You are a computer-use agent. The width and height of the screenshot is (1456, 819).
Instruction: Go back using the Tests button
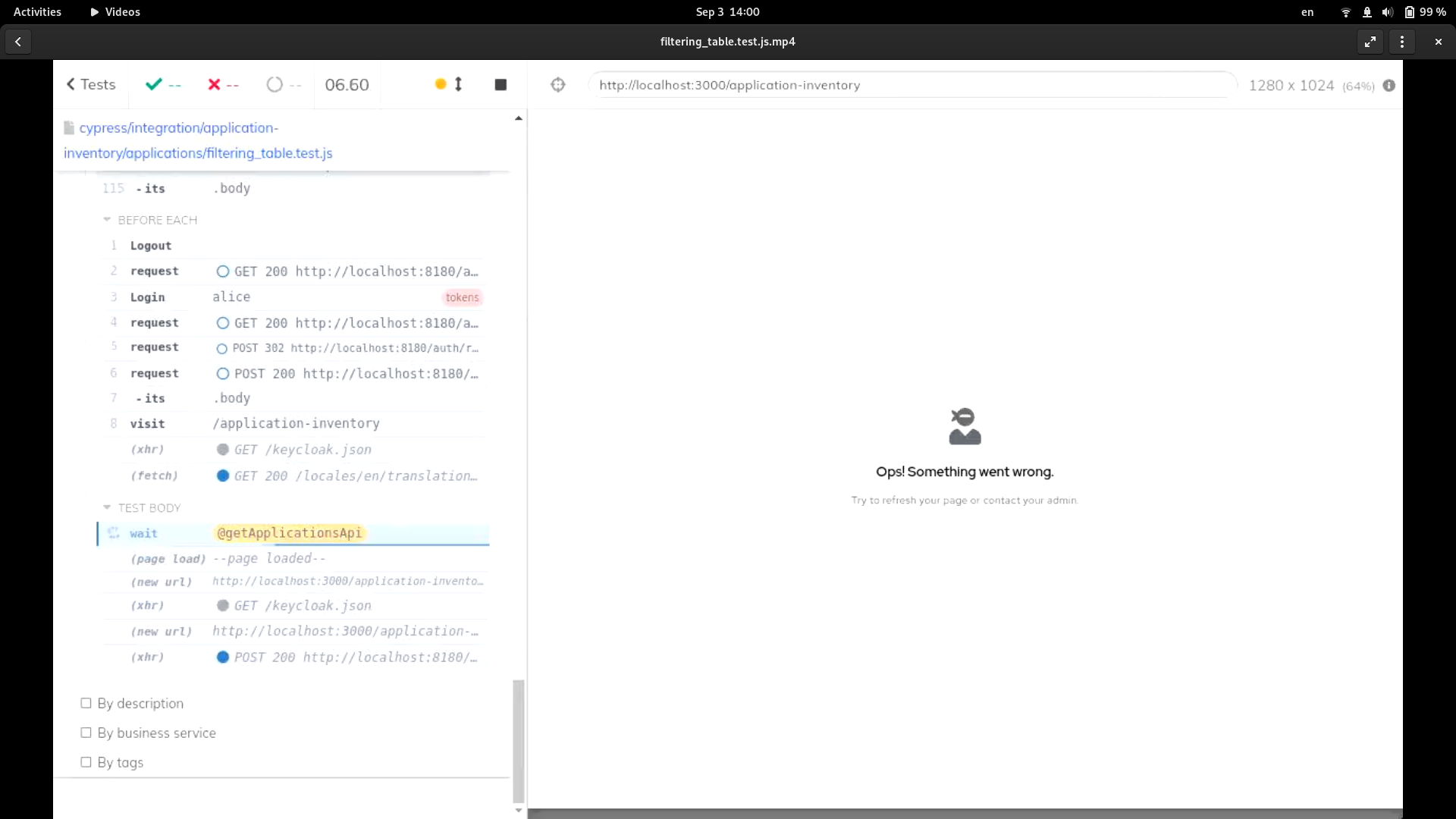[90, 84]
